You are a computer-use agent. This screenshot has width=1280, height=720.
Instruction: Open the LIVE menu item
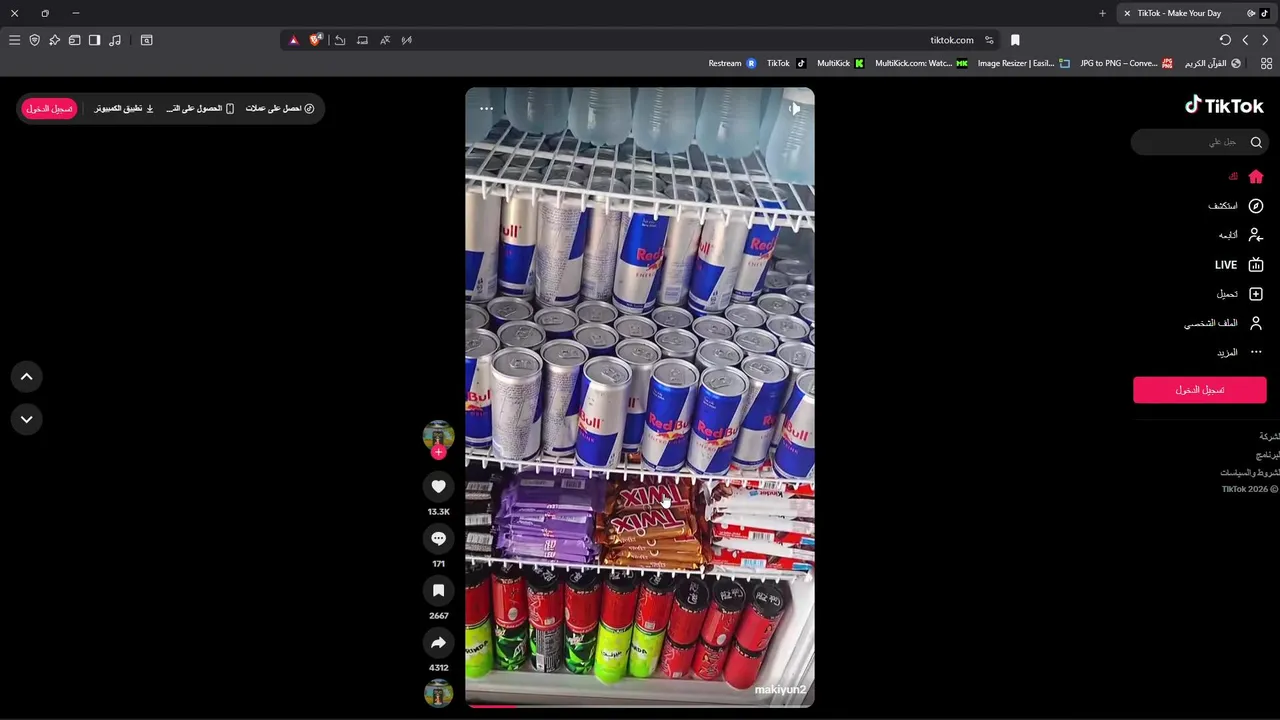(x=1239, y=265)
